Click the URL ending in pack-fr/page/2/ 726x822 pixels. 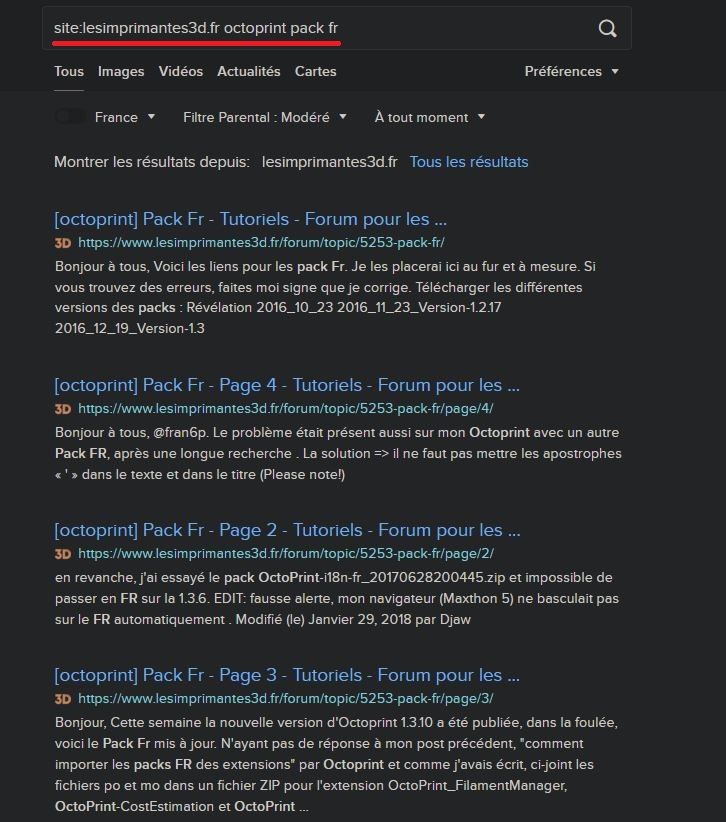[286, 554]
